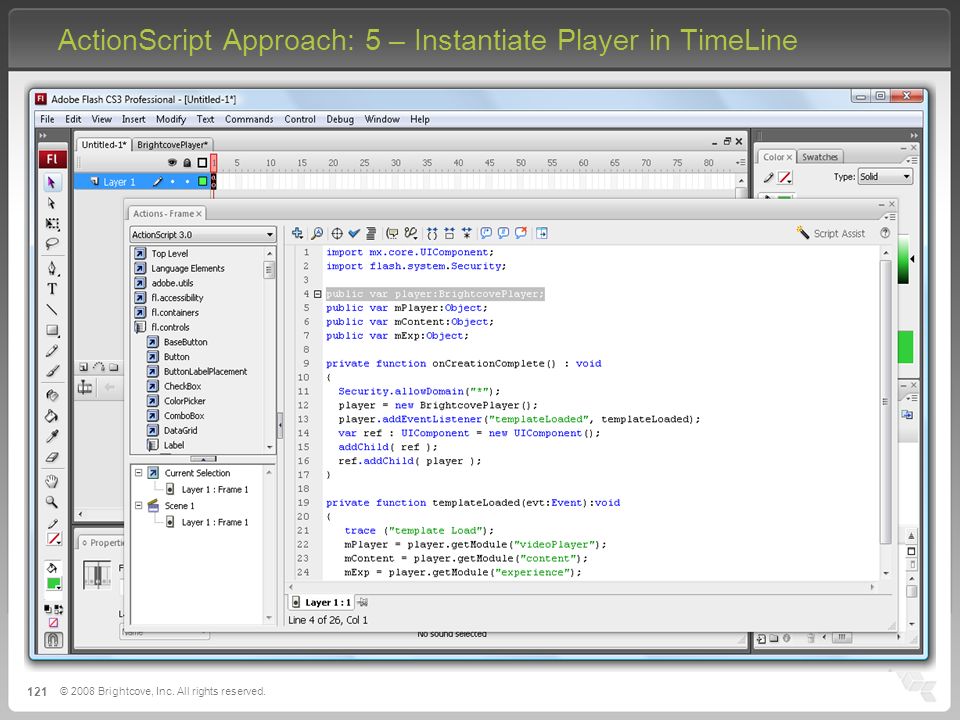Run Check Syntax on the script
Viewport: 960px width, 720px height.
point(354,233)
